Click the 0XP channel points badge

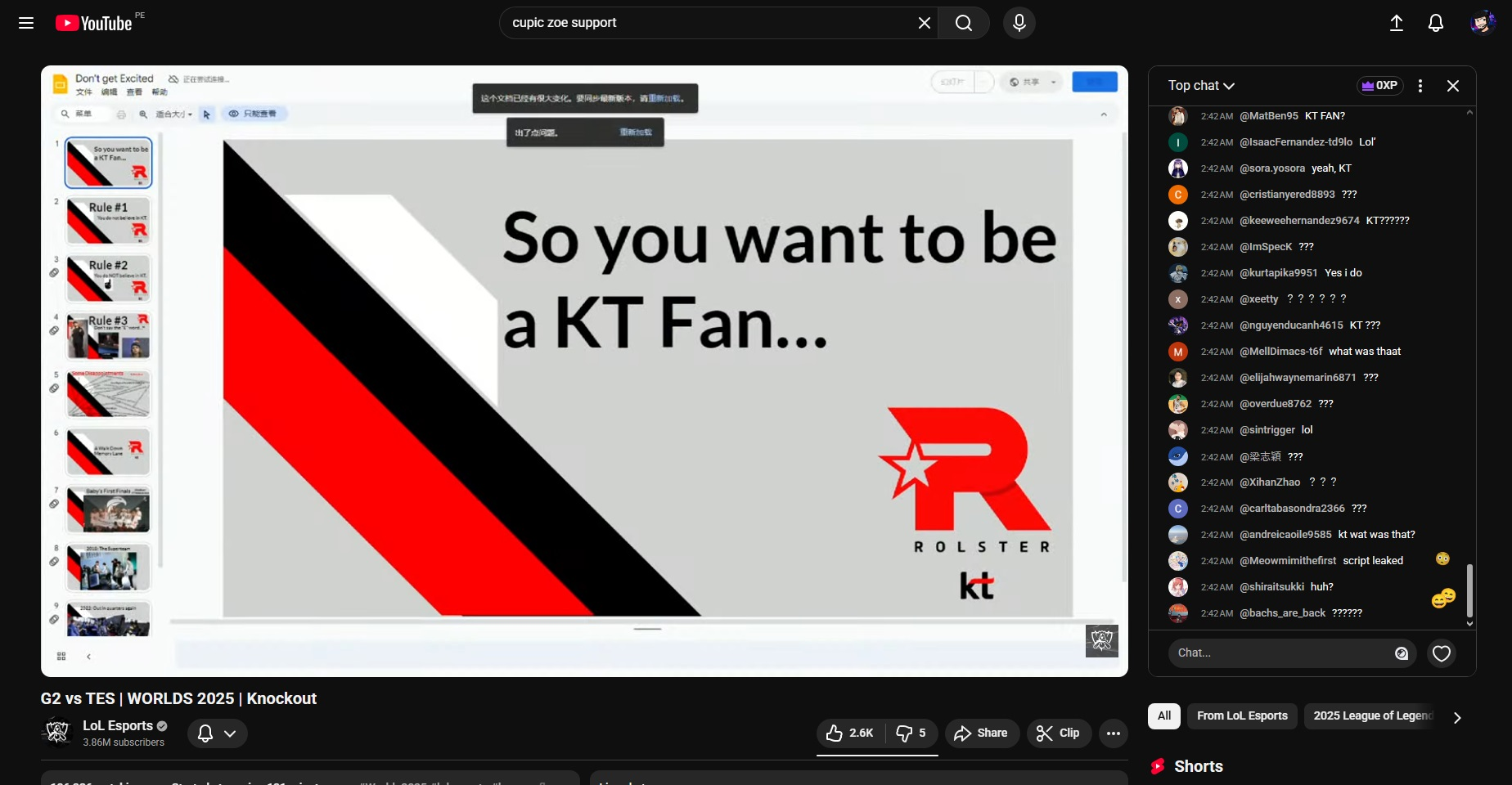tap(1379, 86)
